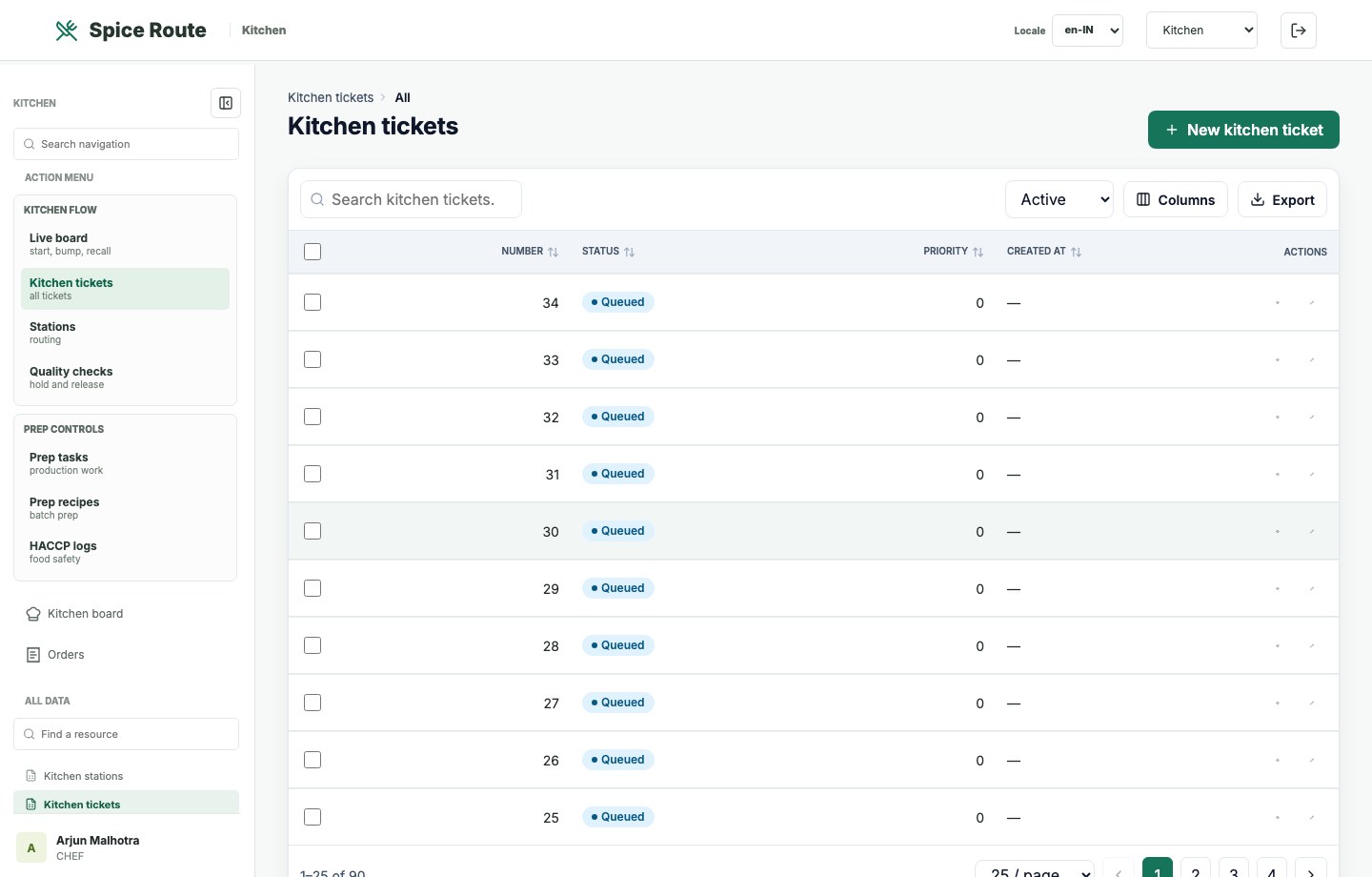Mark the checkbox for ticket 26

tap(313, 760)
